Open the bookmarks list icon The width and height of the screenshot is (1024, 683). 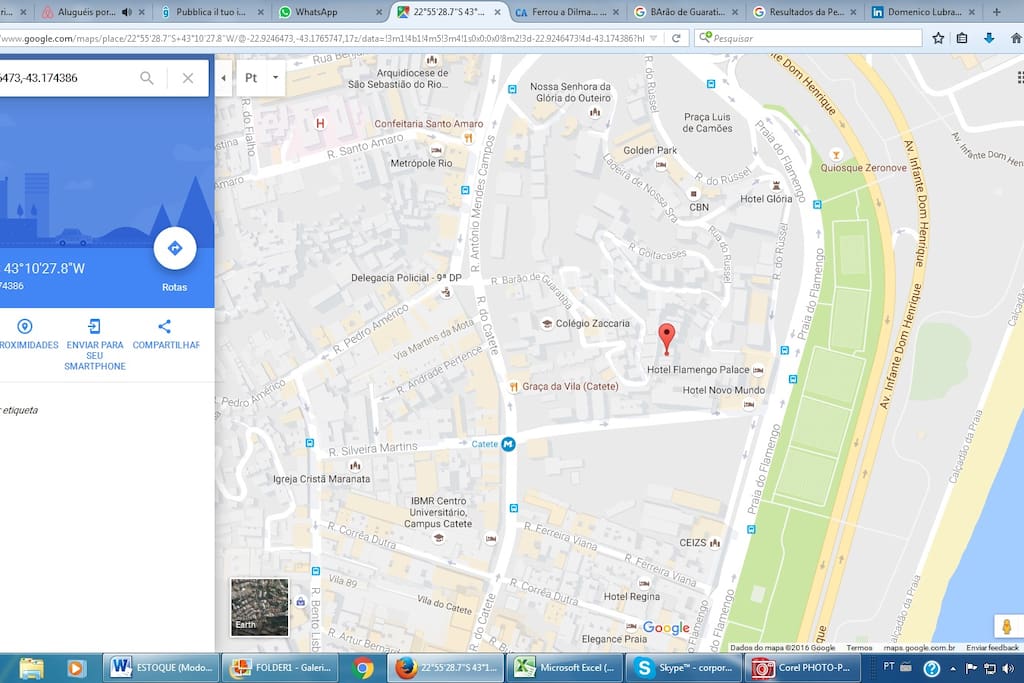click(x=962, y=39)
